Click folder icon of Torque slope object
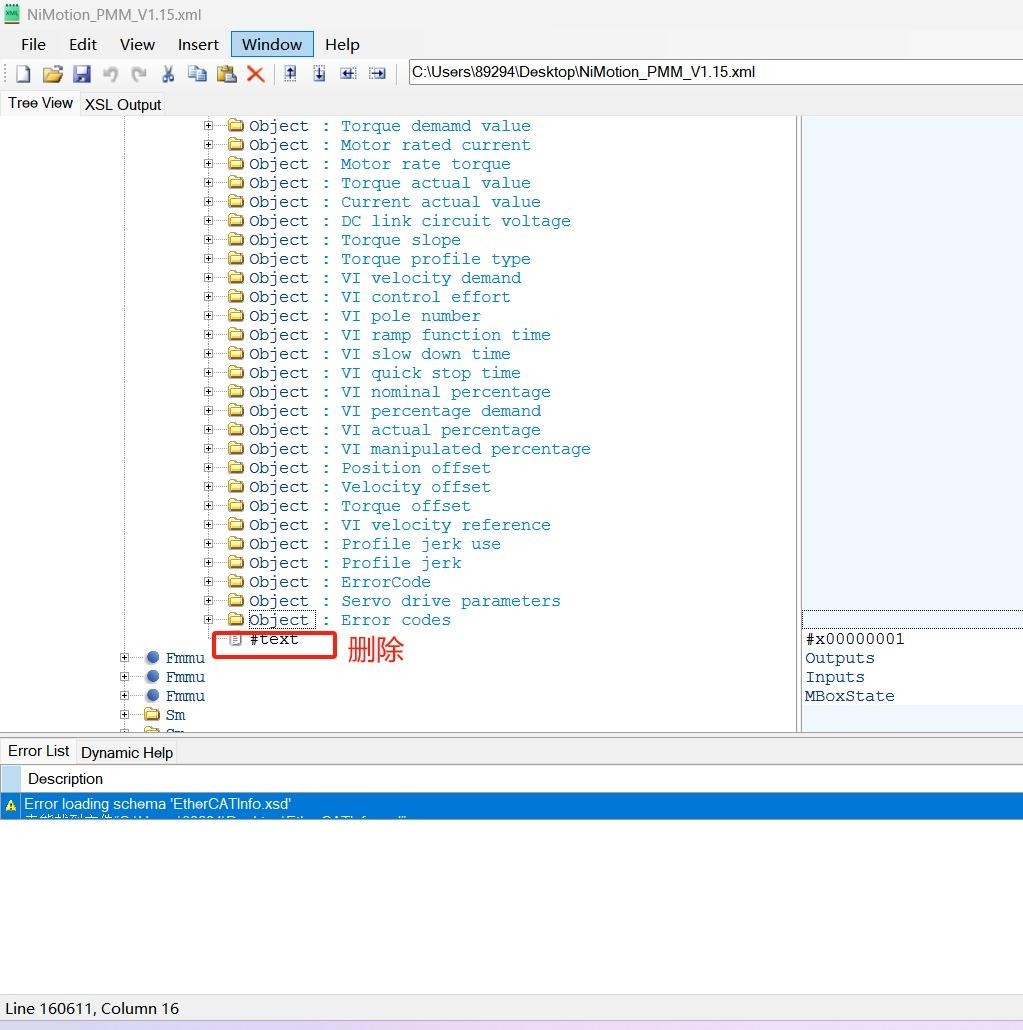This screenshot has width=1023, height=1030. (x=236, y=240)
